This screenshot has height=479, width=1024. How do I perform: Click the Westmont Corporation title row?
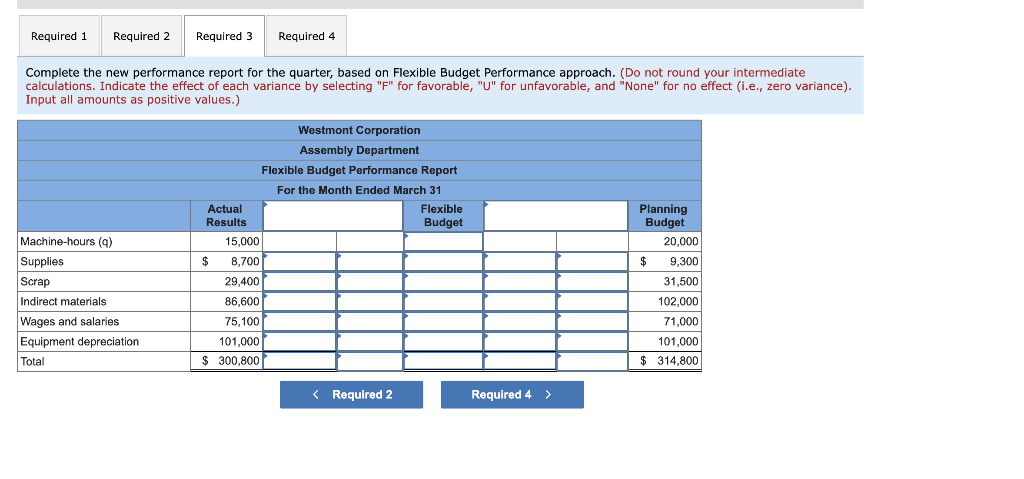(x=359, y=130)
